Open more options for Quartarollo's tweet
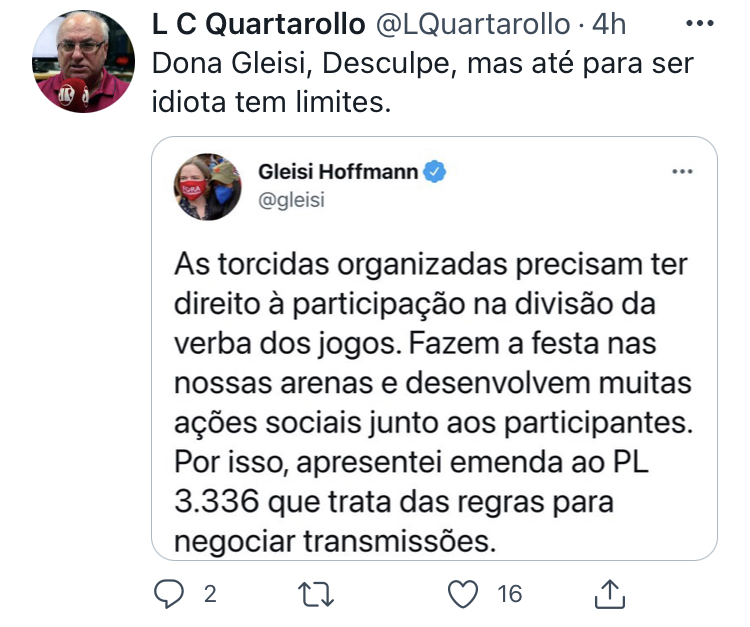This screenshot has height=627, width=750. click(706, 24)
